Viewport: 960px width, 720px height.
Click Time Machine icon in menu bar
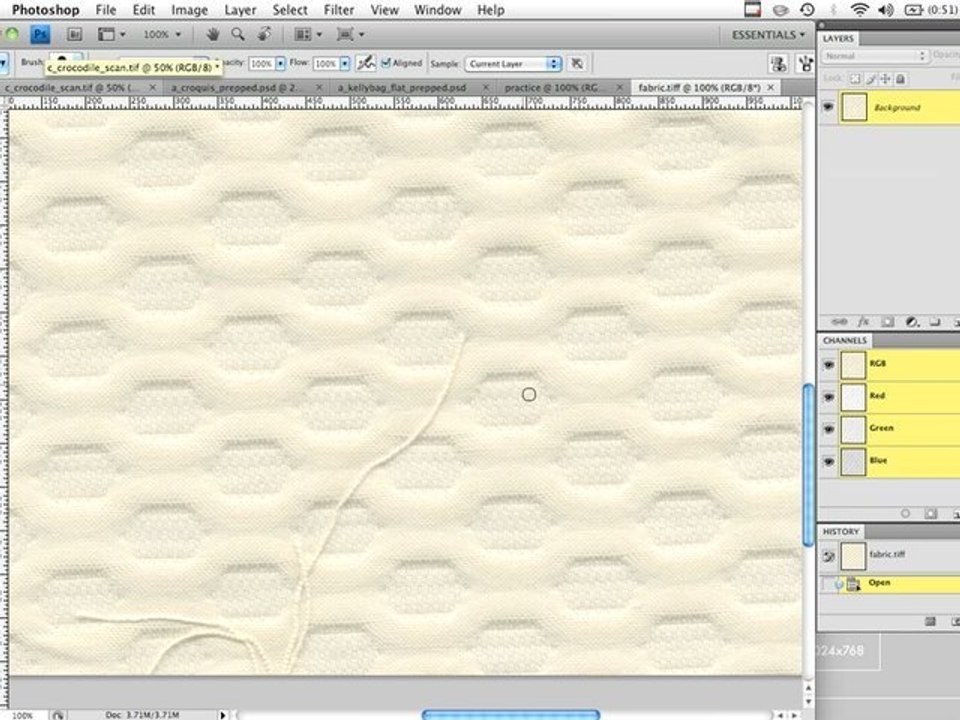[807, 9]
